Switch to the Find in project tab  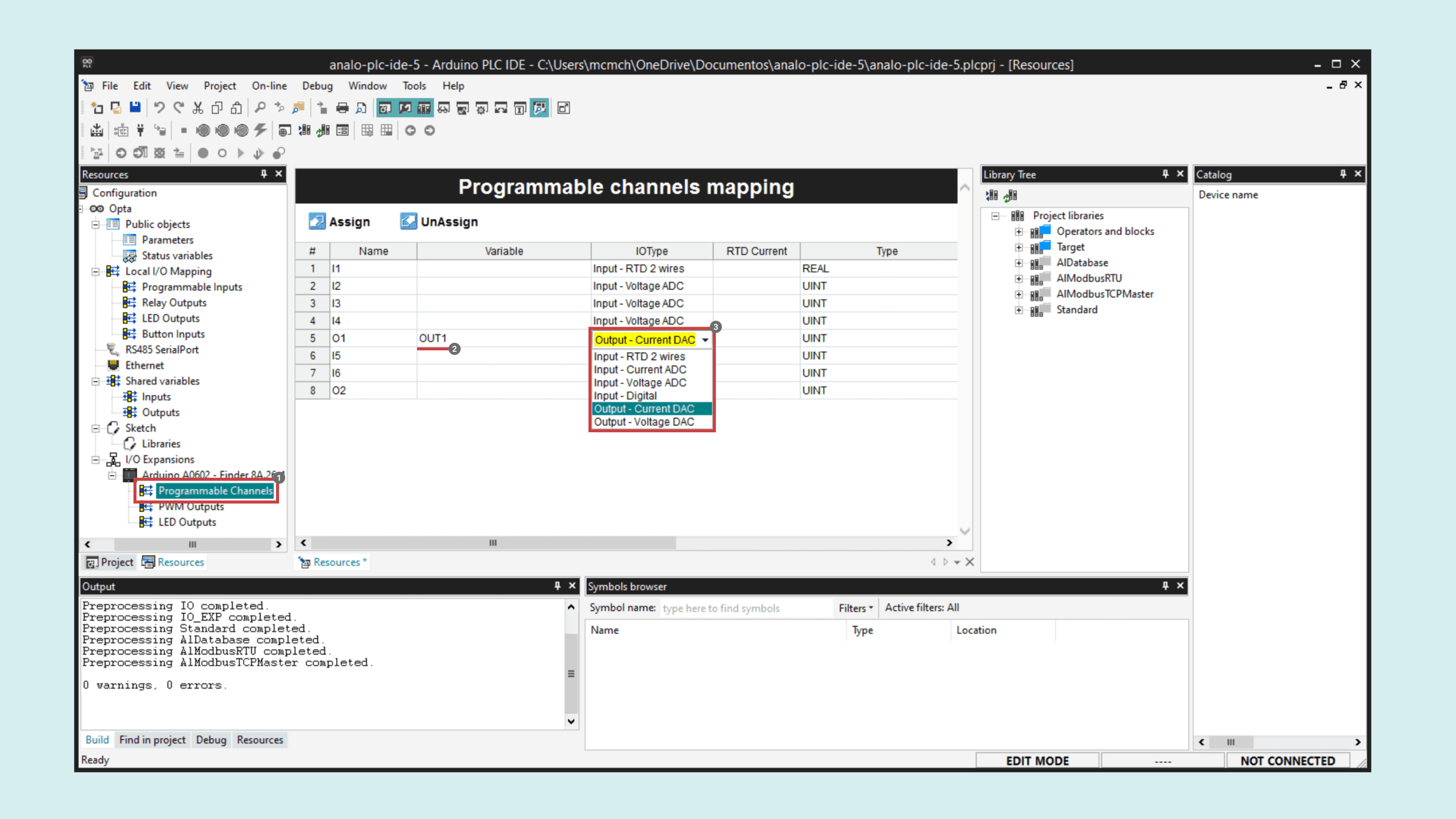[x=152, y=739]
